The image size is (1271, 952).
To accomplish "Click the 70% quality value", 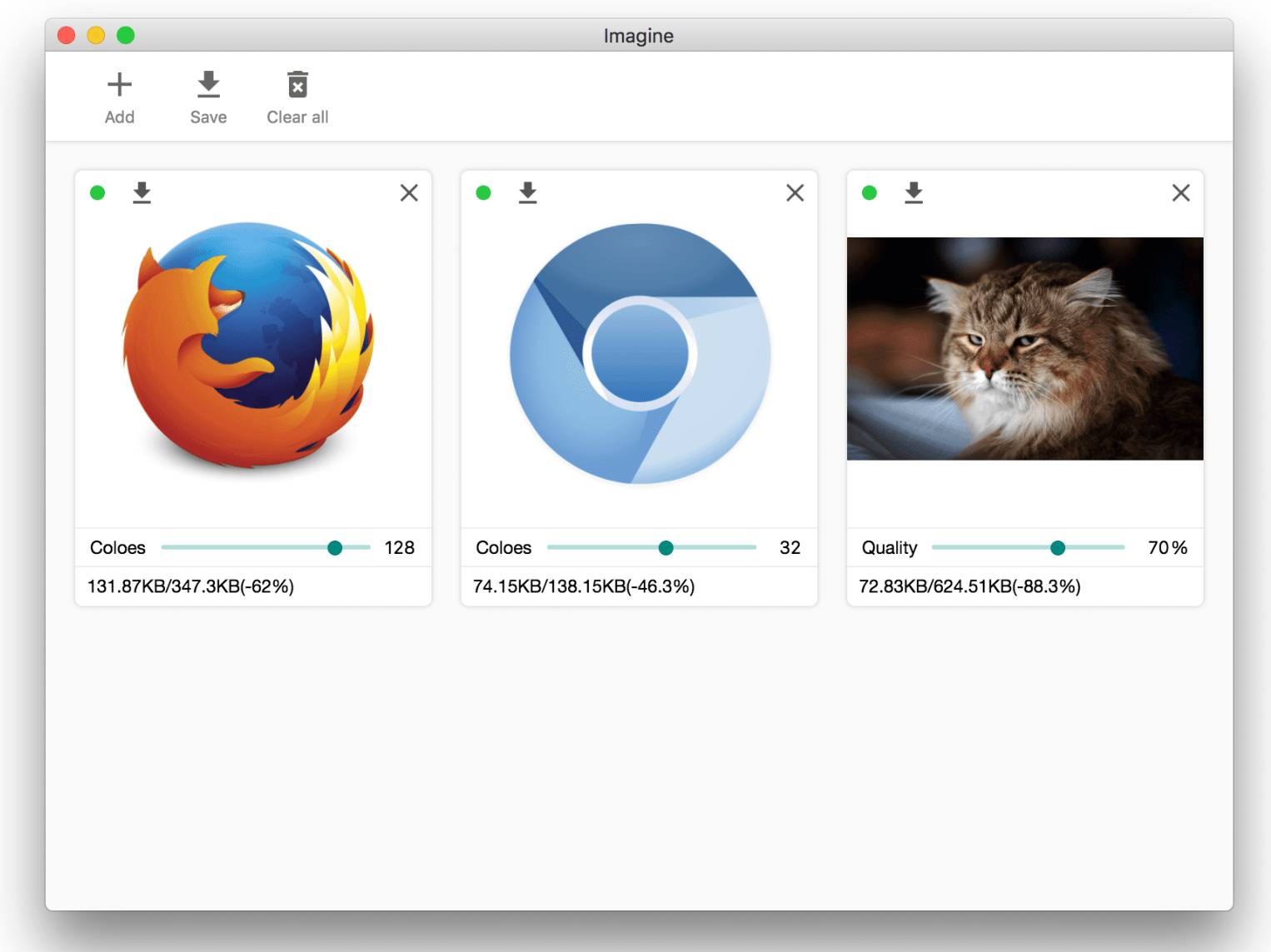I will (x=1168, y=548).
